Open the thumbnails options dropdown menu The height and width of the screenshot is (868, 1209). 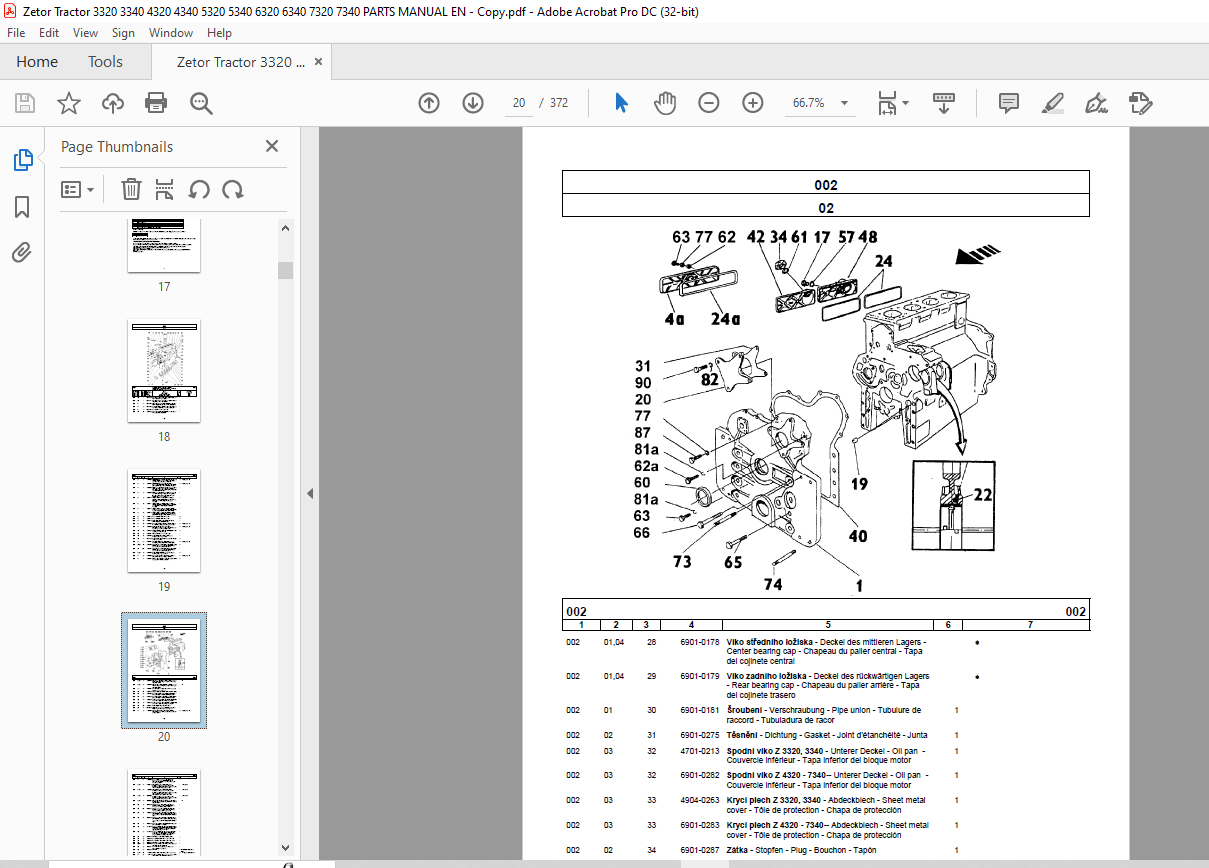coord(78,189)
